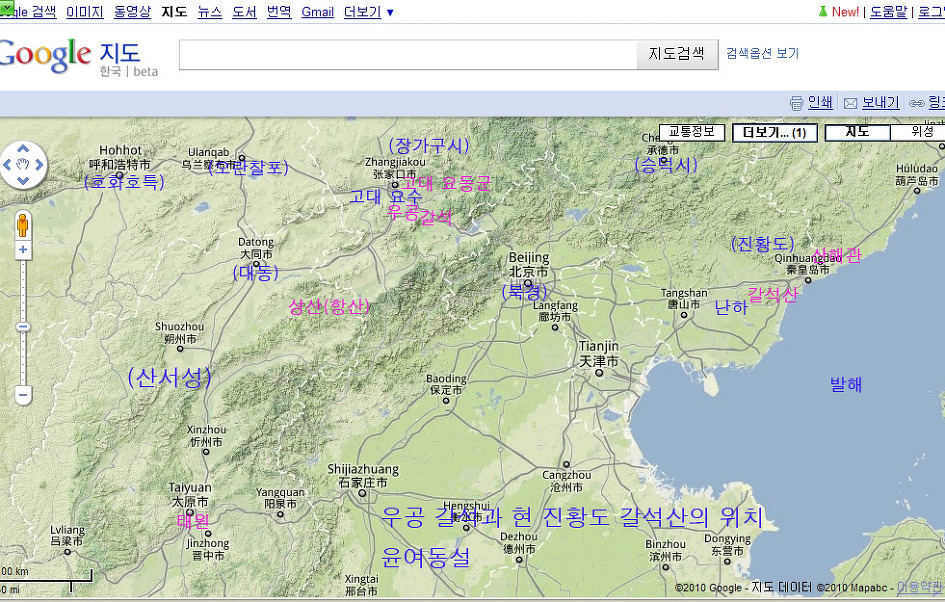
Task: Open the 뉴스 link in top bar
Action: [x=210, y=12]
